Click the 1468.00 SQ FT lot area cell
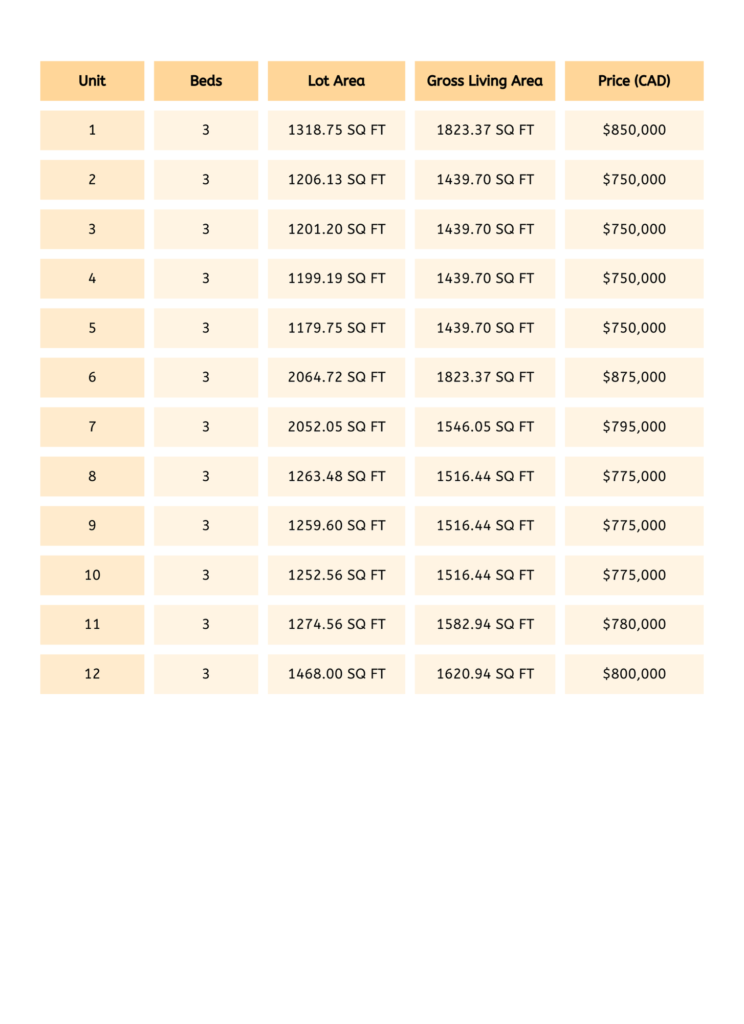Screen dimensions: 744x1024 (x=336, y=674)
